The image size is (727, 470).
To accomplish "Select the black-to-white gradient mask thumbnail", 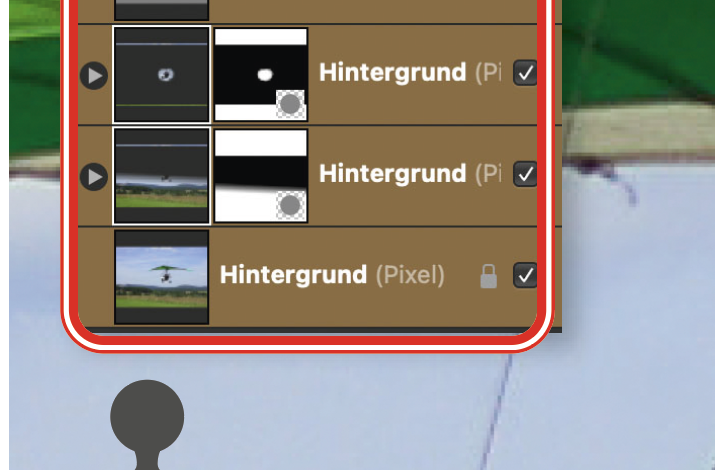I will [261, 176].
